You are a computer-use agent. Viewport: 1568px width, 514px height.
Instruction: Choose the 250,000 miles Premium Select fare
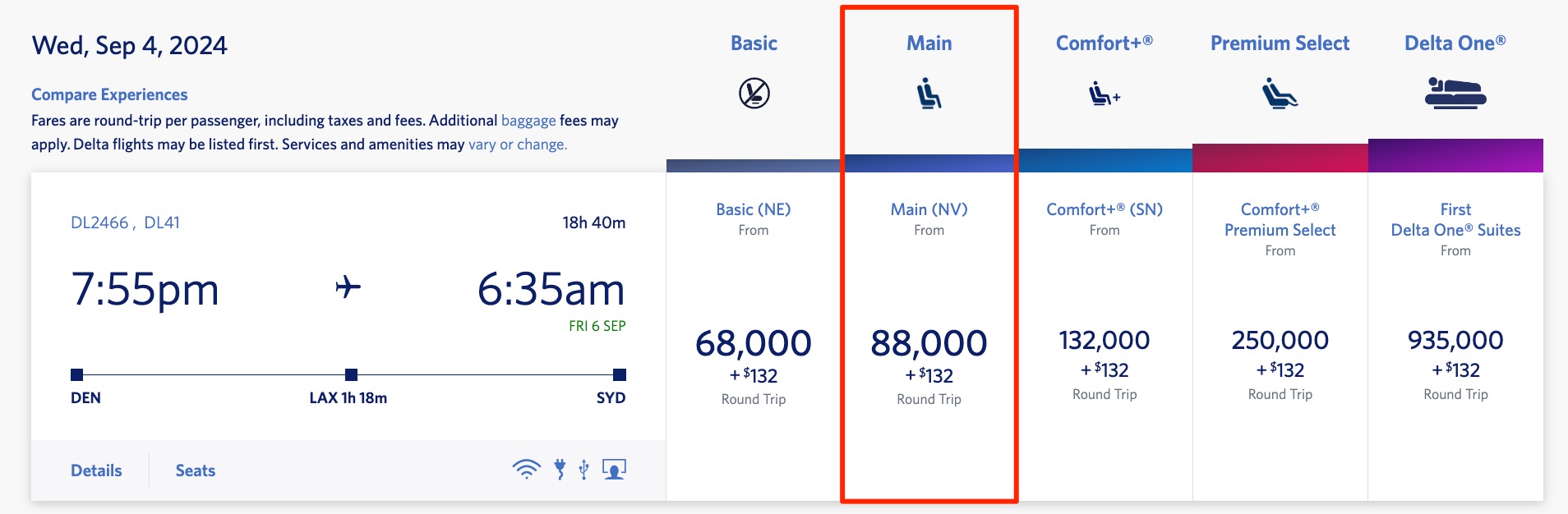click(x=1280, y=340)
